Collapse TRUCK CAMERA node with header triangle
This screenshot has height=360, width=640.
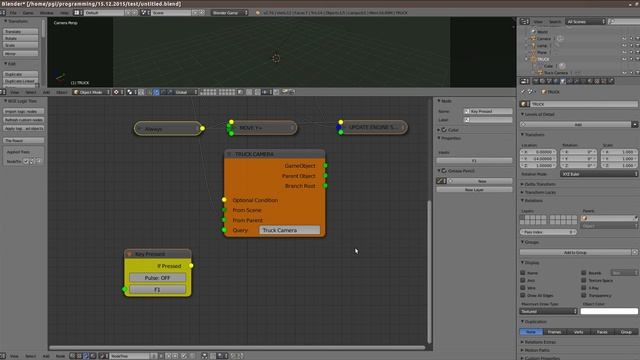(229, 154)
